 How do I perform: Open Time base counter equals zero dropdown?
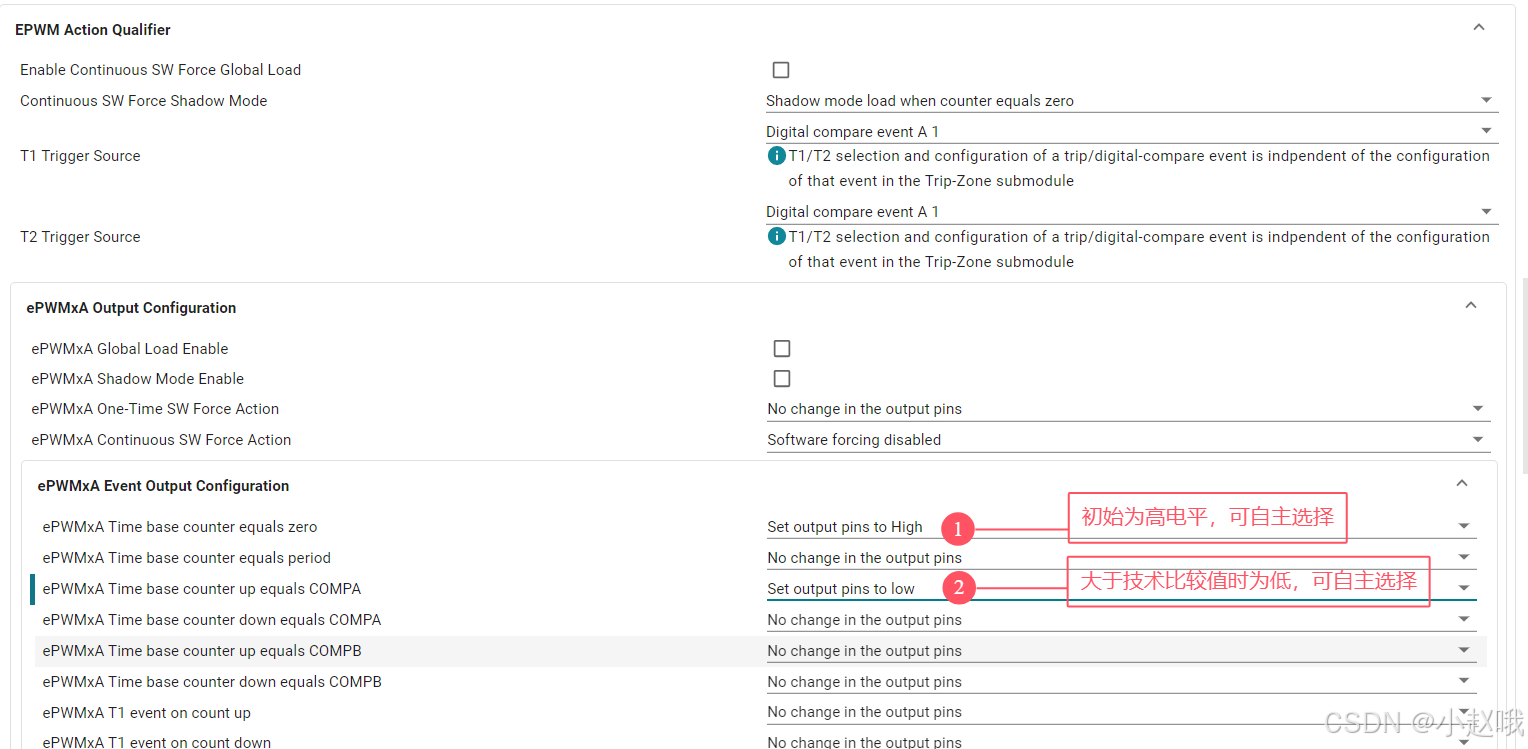1121,527
